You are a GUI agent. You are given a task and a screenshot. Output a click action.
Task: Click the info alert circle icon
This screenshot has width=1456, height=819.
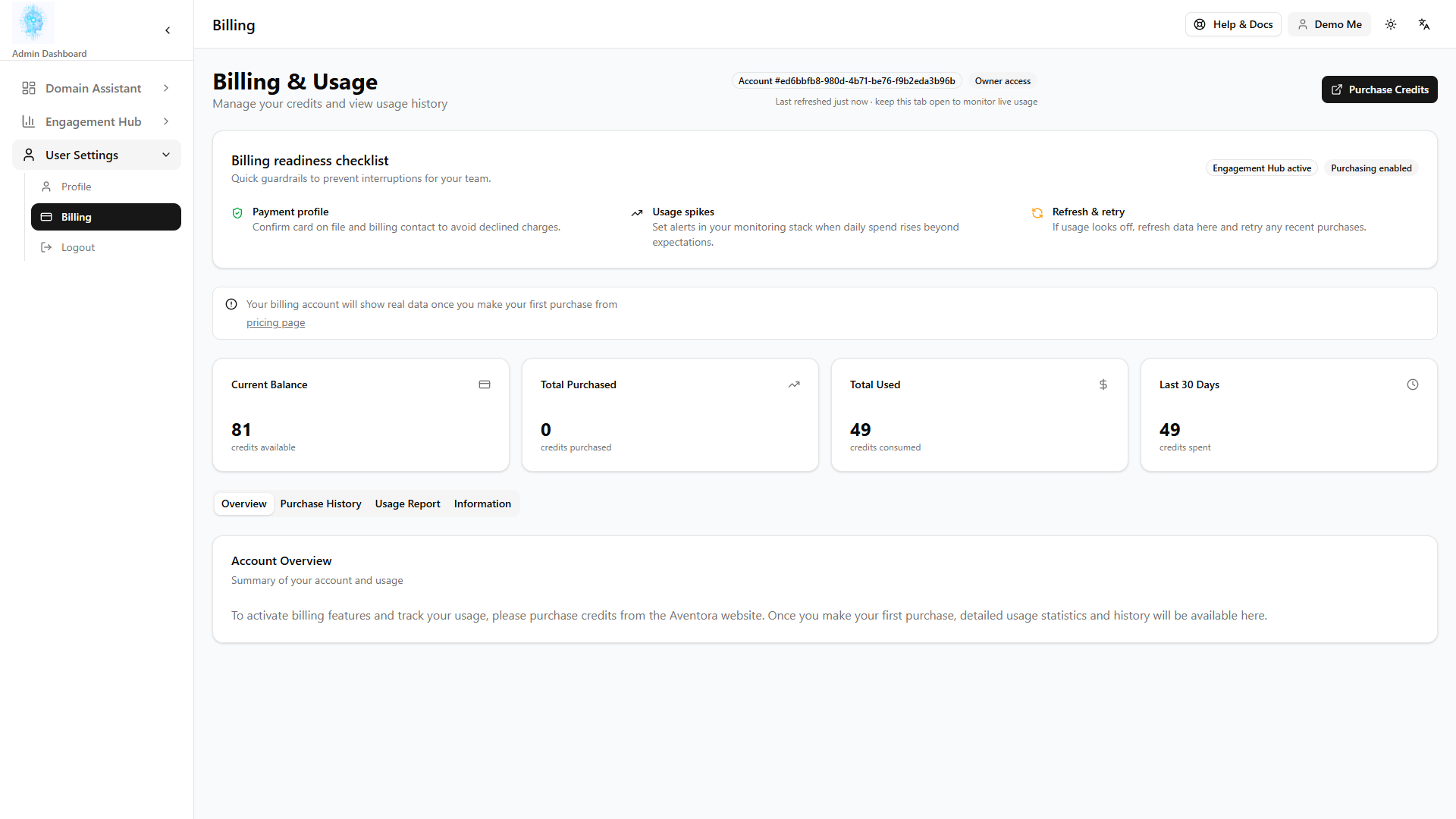click(x=231, y=304)
